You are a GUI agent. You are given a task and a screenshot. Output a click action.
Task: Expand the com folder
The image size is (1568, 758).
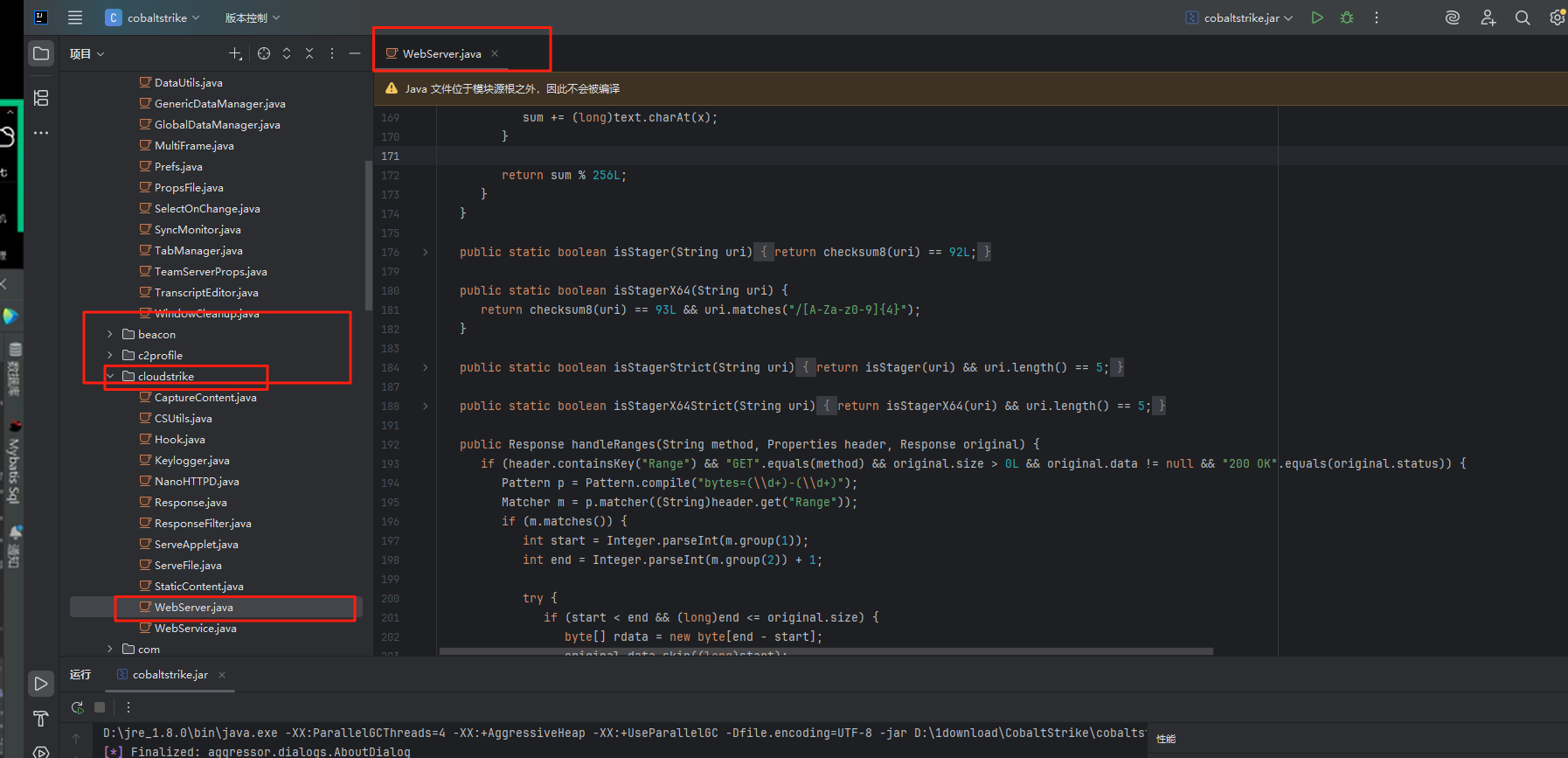pyautogui.click(x=110, y=649)
